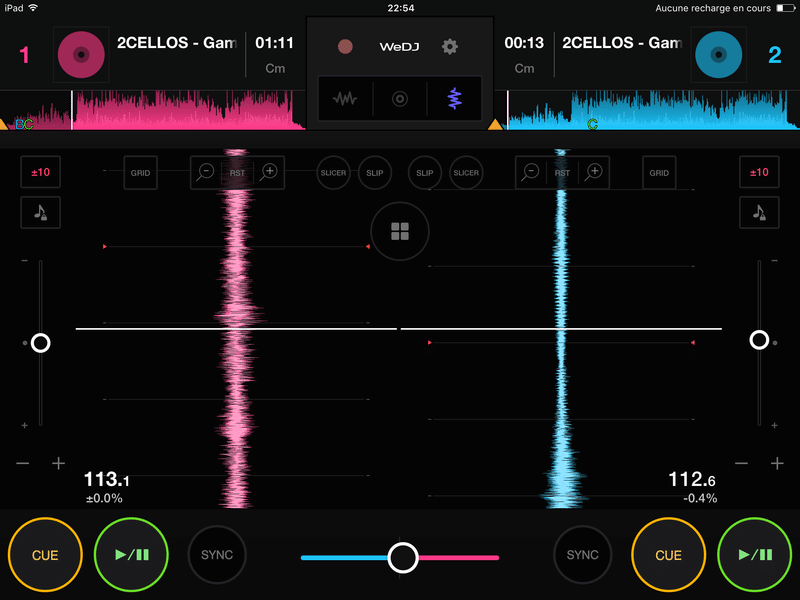The width and height of the screenshot is (800, 600).
Task: Tap deck 2 orange cue point triangle
Action: coord(495,124)
